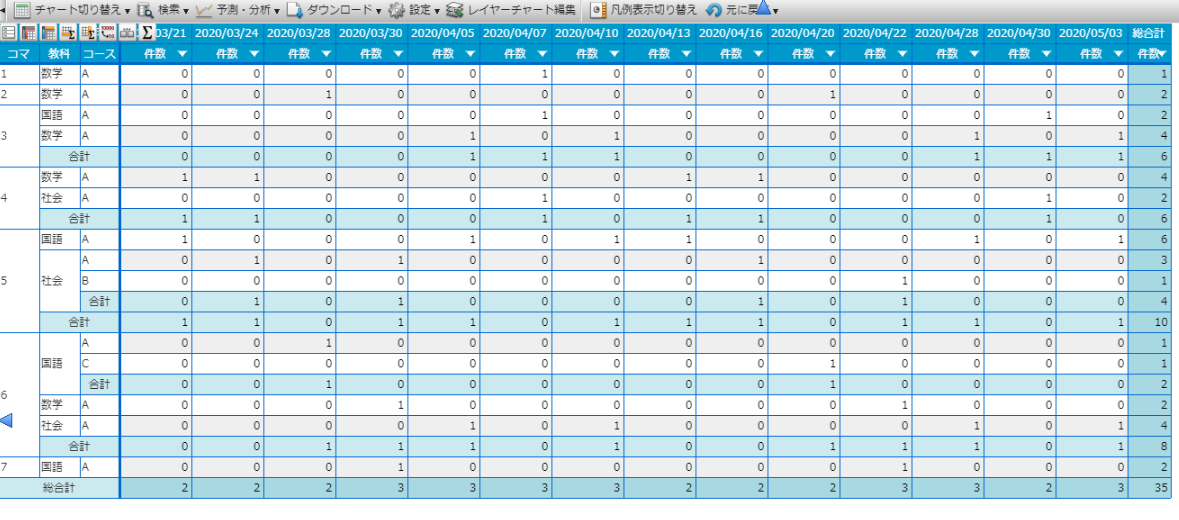1179x520 pixels.
Task: Open the 検索 menu
Action: click(162, 11)
